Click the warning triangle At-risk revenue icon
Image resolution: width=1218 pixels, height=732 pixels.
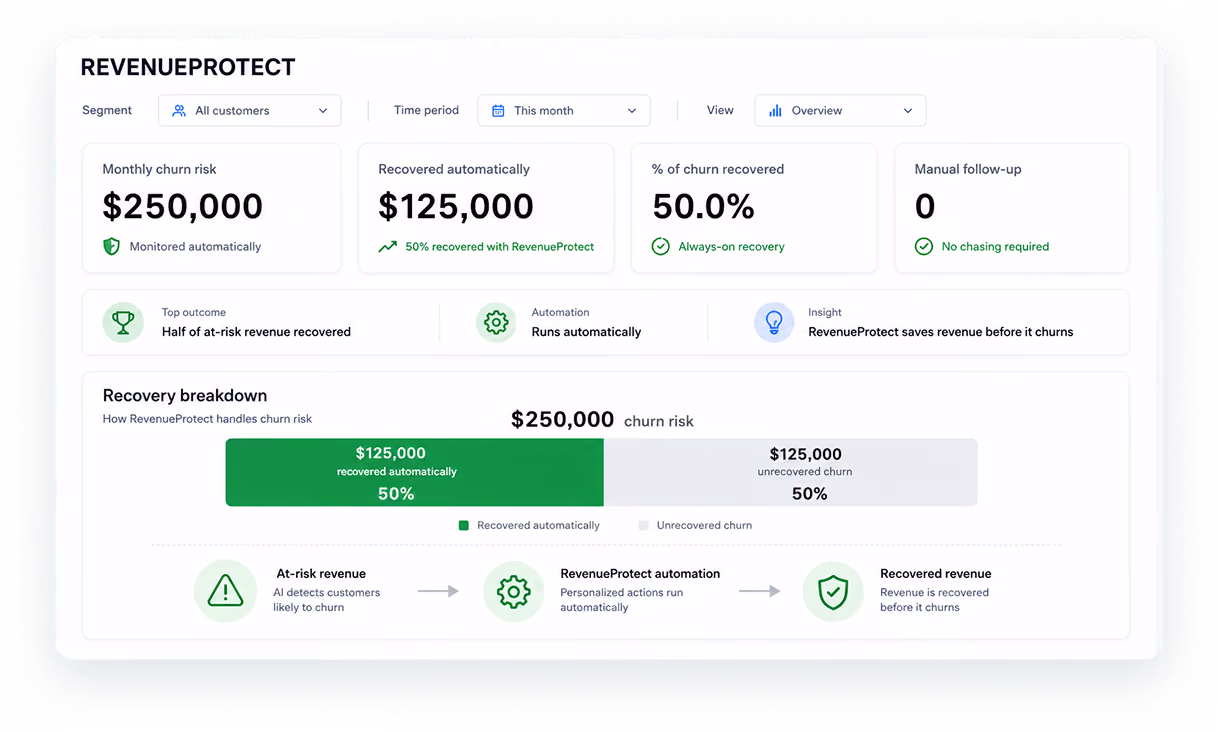[x=226, y=591]
